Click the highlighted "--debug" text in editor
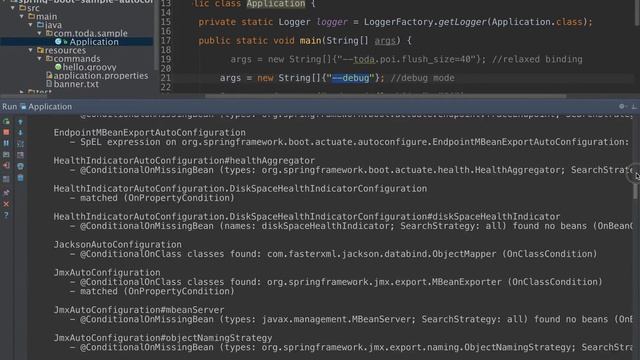Image resolution: width=640 pixels, height=360 pixels. coord(351,78)
